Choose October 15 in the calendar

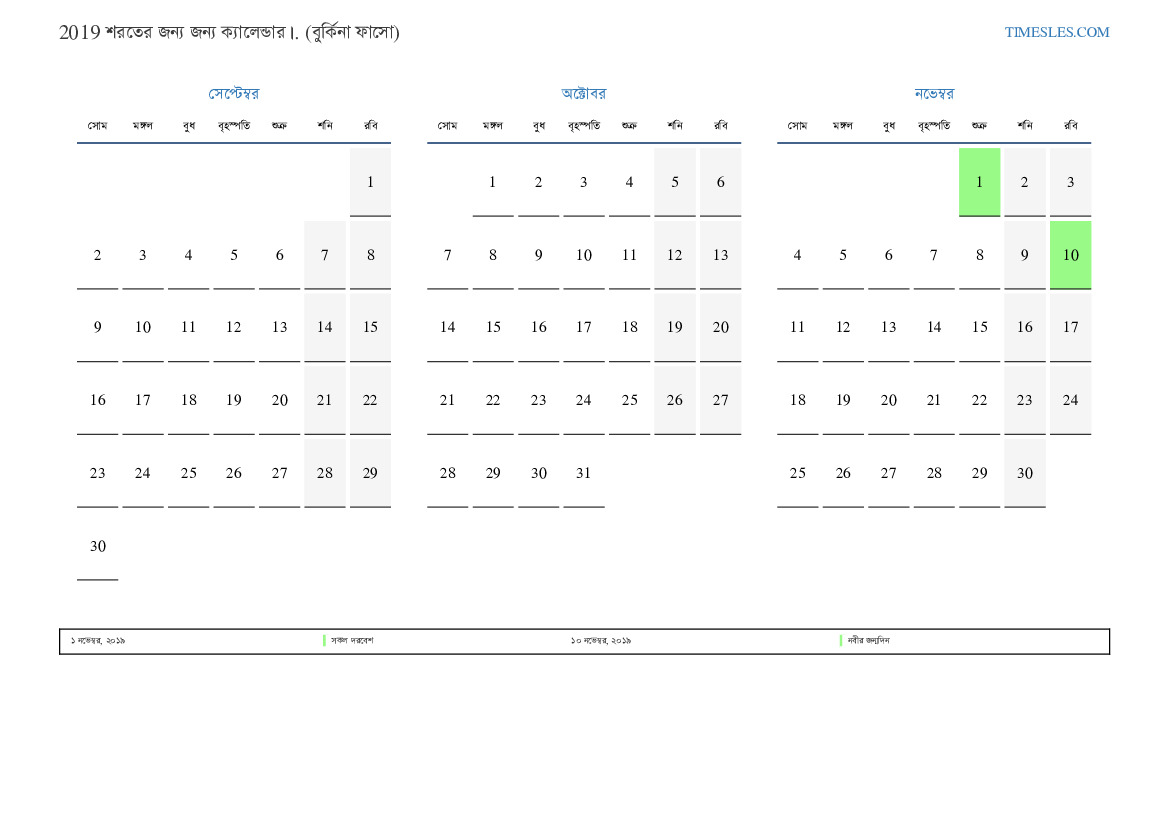tap(493, 327)
